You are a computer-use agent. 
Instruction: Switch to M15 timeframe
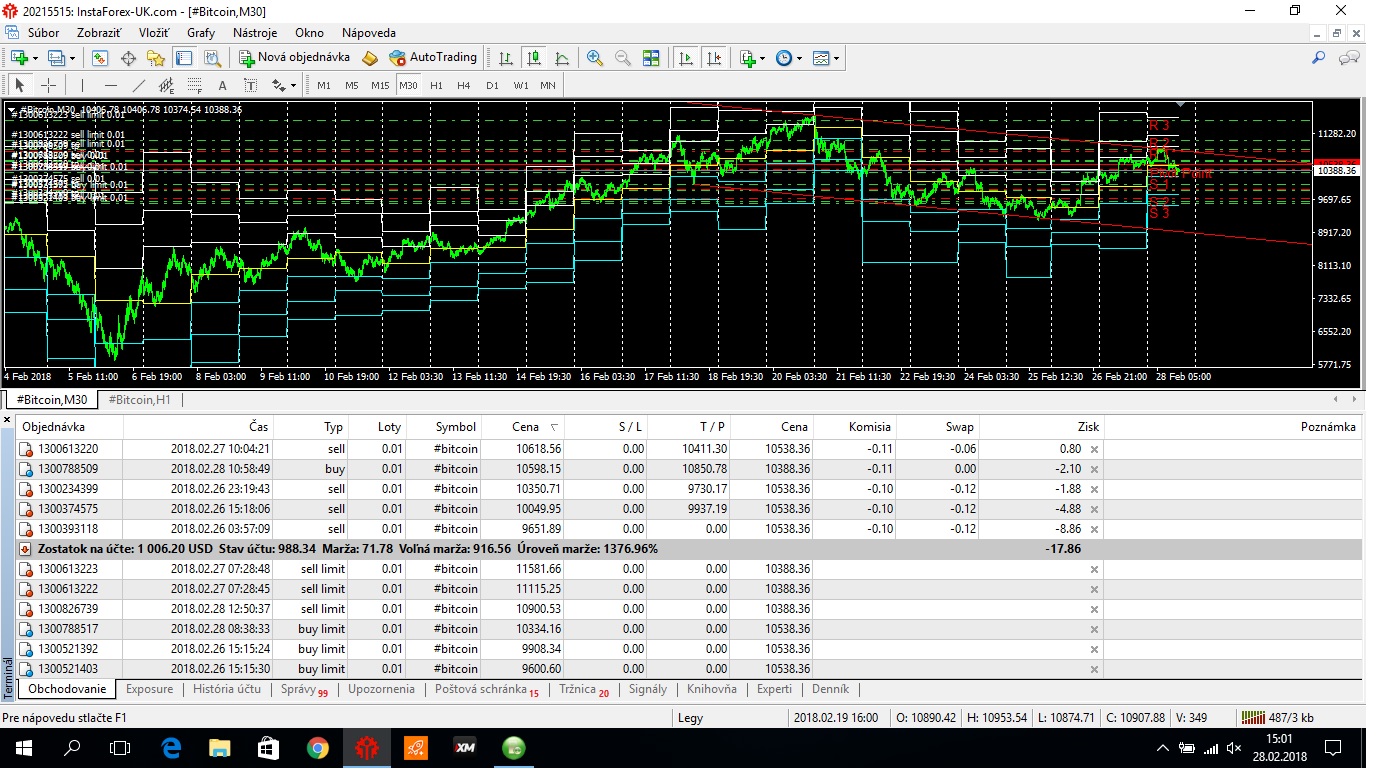pos(380,85)
